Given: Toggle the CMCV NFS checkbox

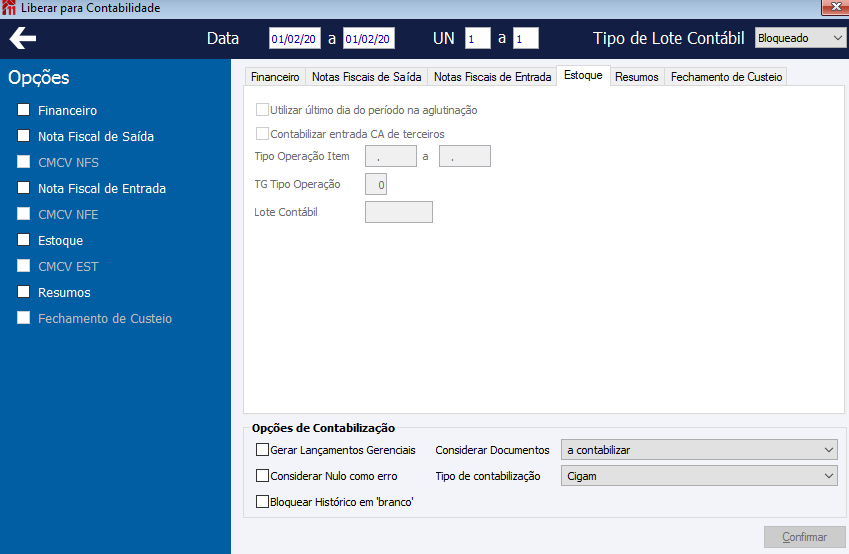Looking at the screenshot, I should click(23, 162).
